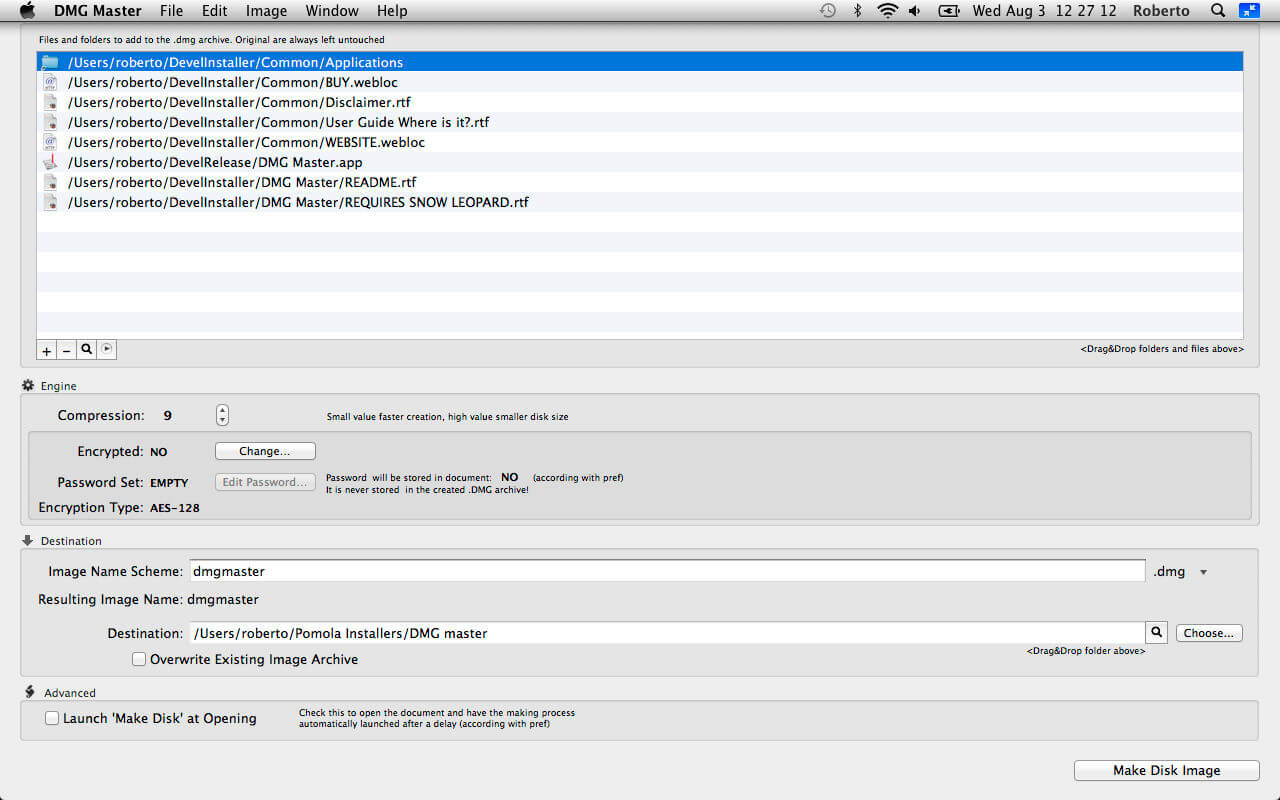Remove selected item with the minus button
1280x800 pixels.
click(x=66, y=350)
